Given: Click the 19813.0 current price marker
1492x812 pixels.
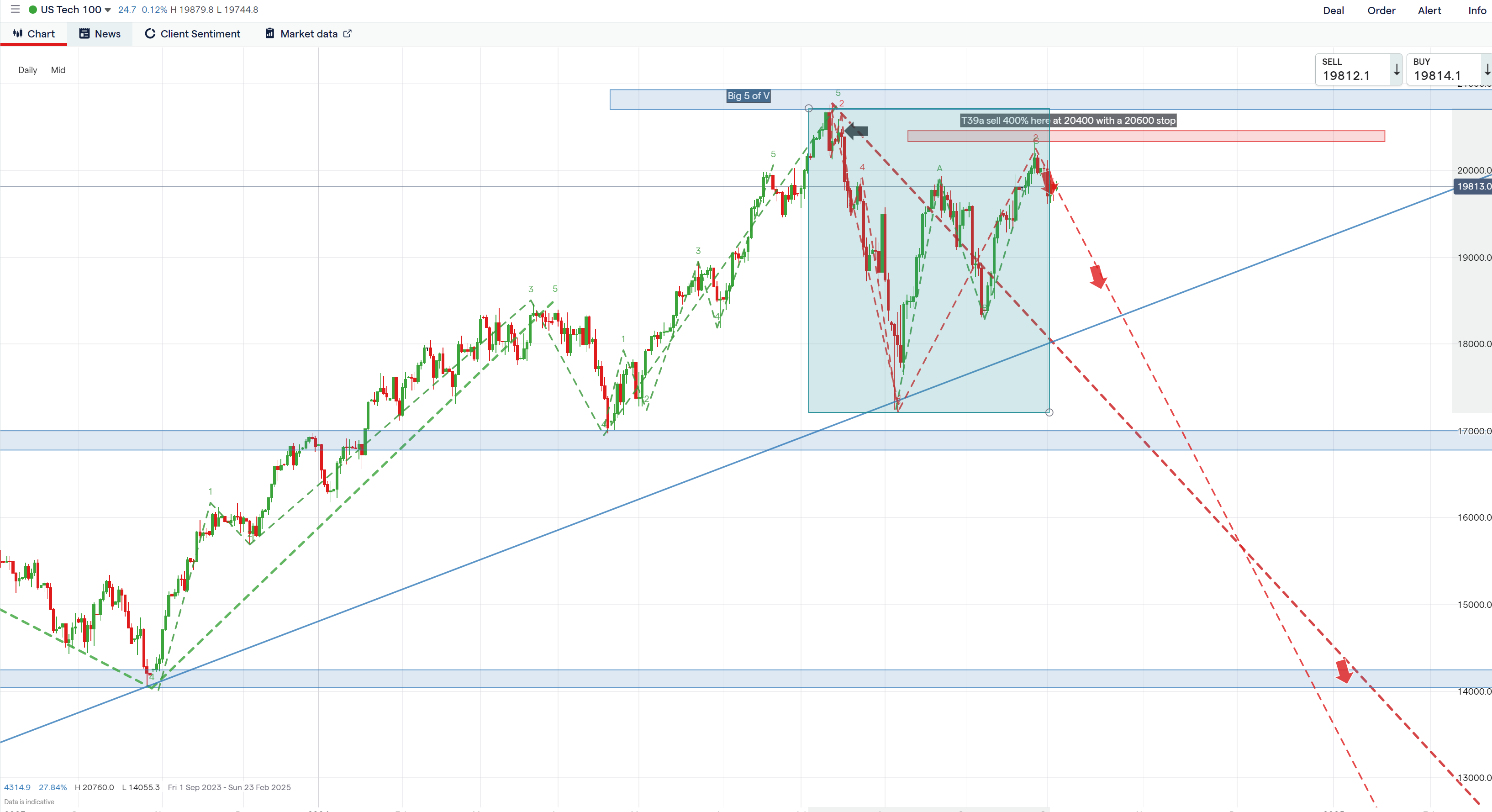Looking at the screenshot, I should (1473, 186).
